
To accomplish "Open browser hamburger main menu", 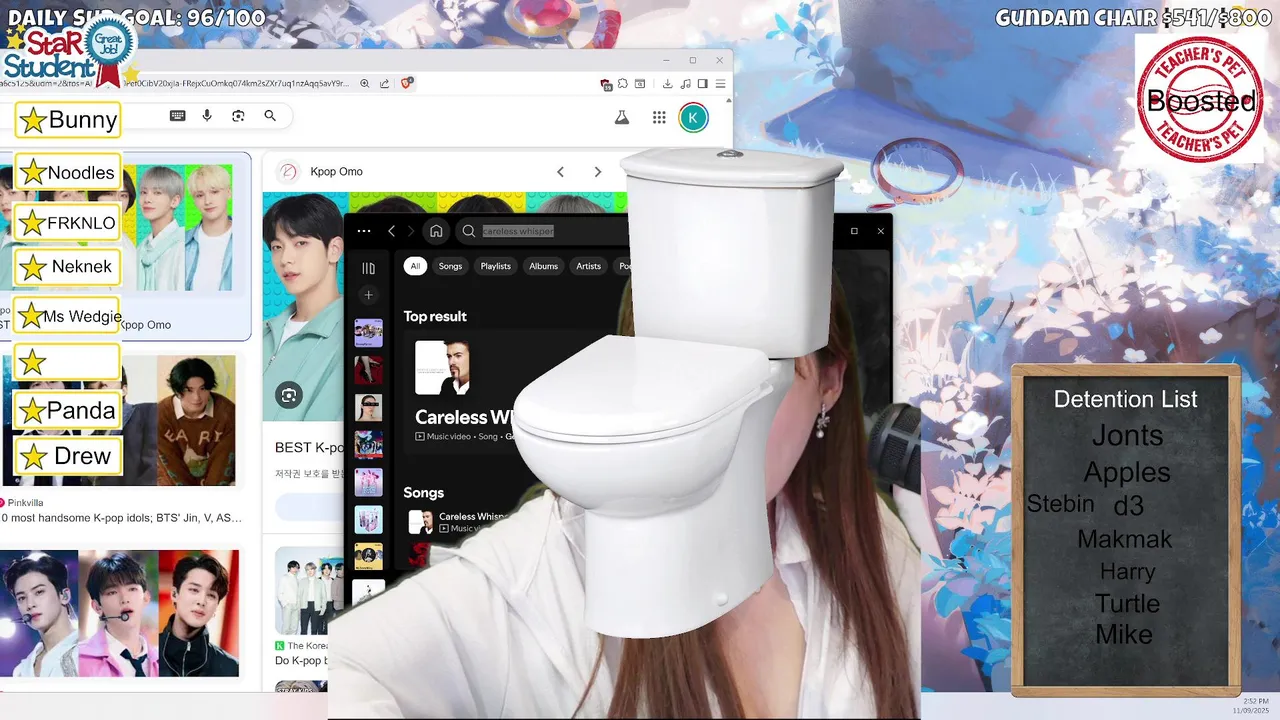I will point(720,84).
